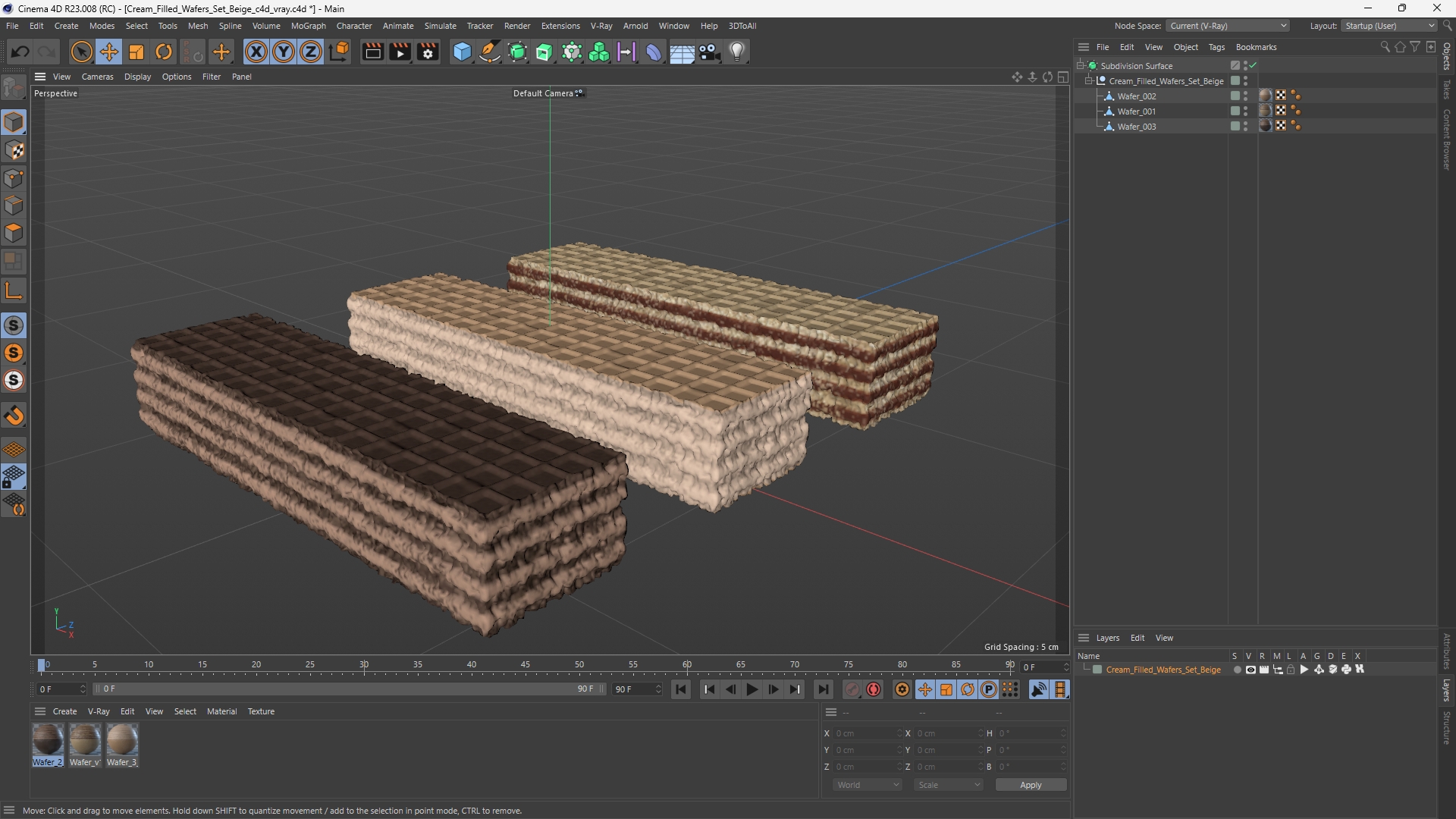This screenshot has width=1456, height=819.
Task: Open viewport Cameras menu
Action: (x=97, y=77)
